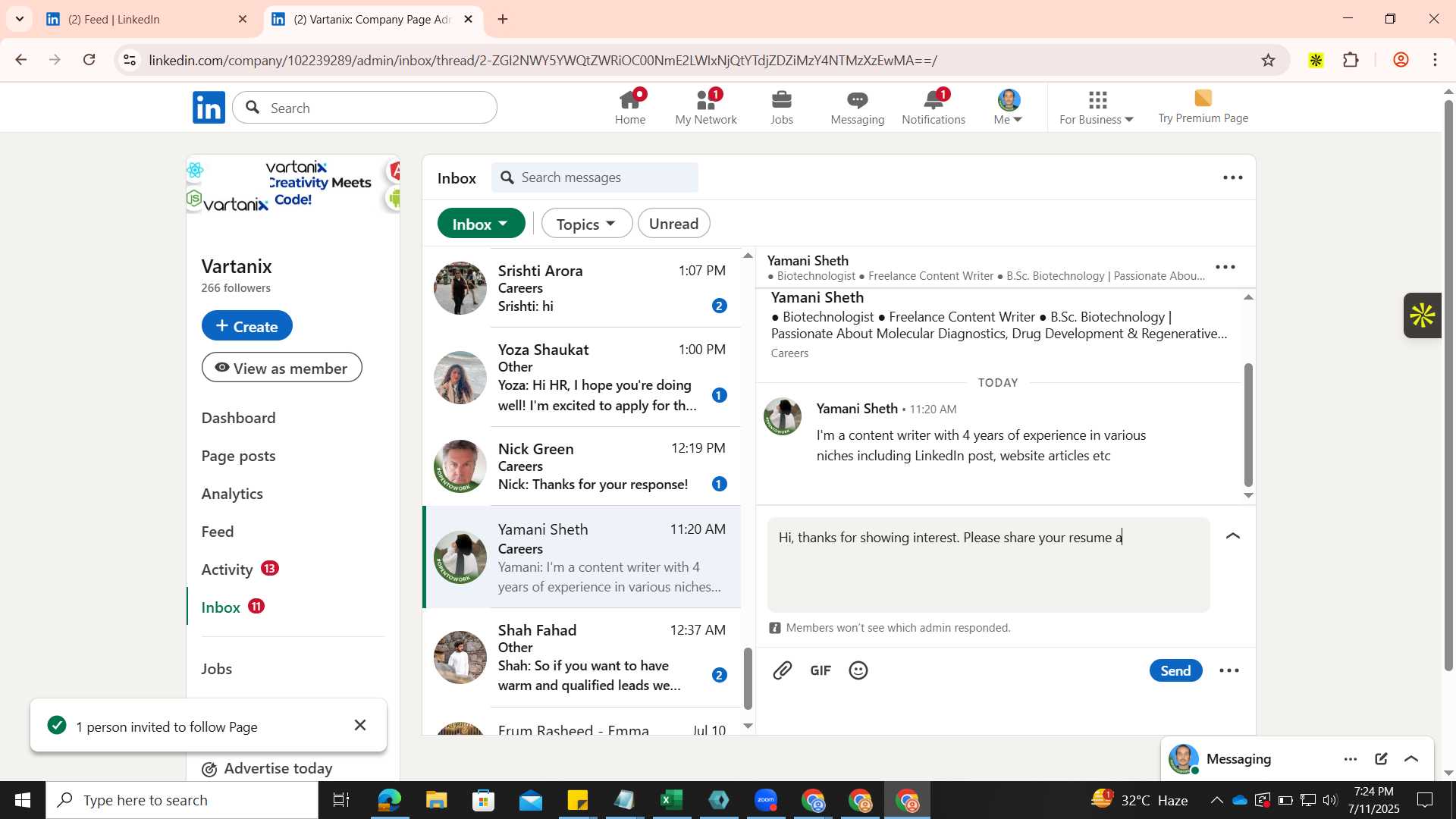The image size is (1456, 819).
Task: Open the GIF picker
Action: pyautogui.click(x=821, y=670)
